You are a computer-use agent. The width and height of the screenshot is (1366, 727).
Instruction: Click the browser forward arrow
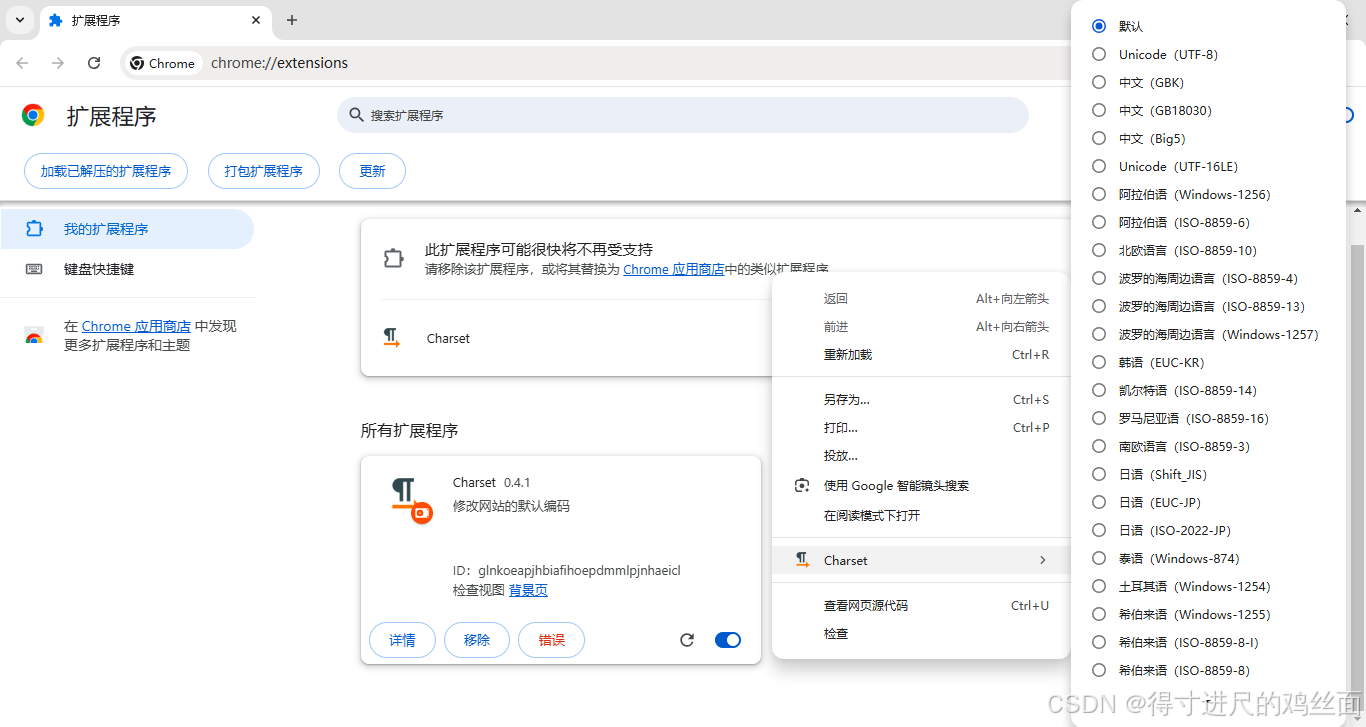click(x=58, y=63)
